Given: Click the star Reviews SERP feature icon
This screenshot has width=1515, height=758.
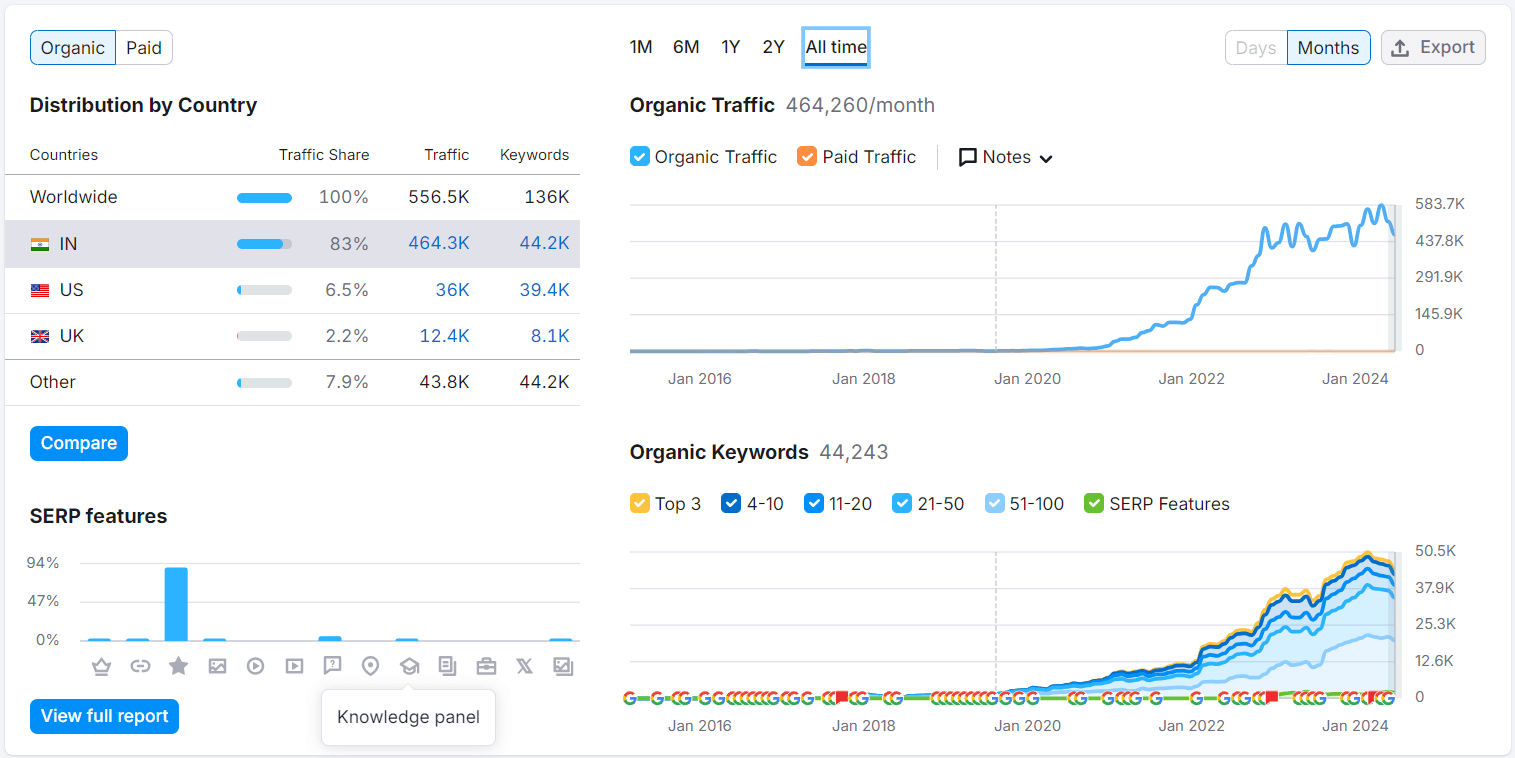Looking at the screenshot, I should (x=178, y=666).
